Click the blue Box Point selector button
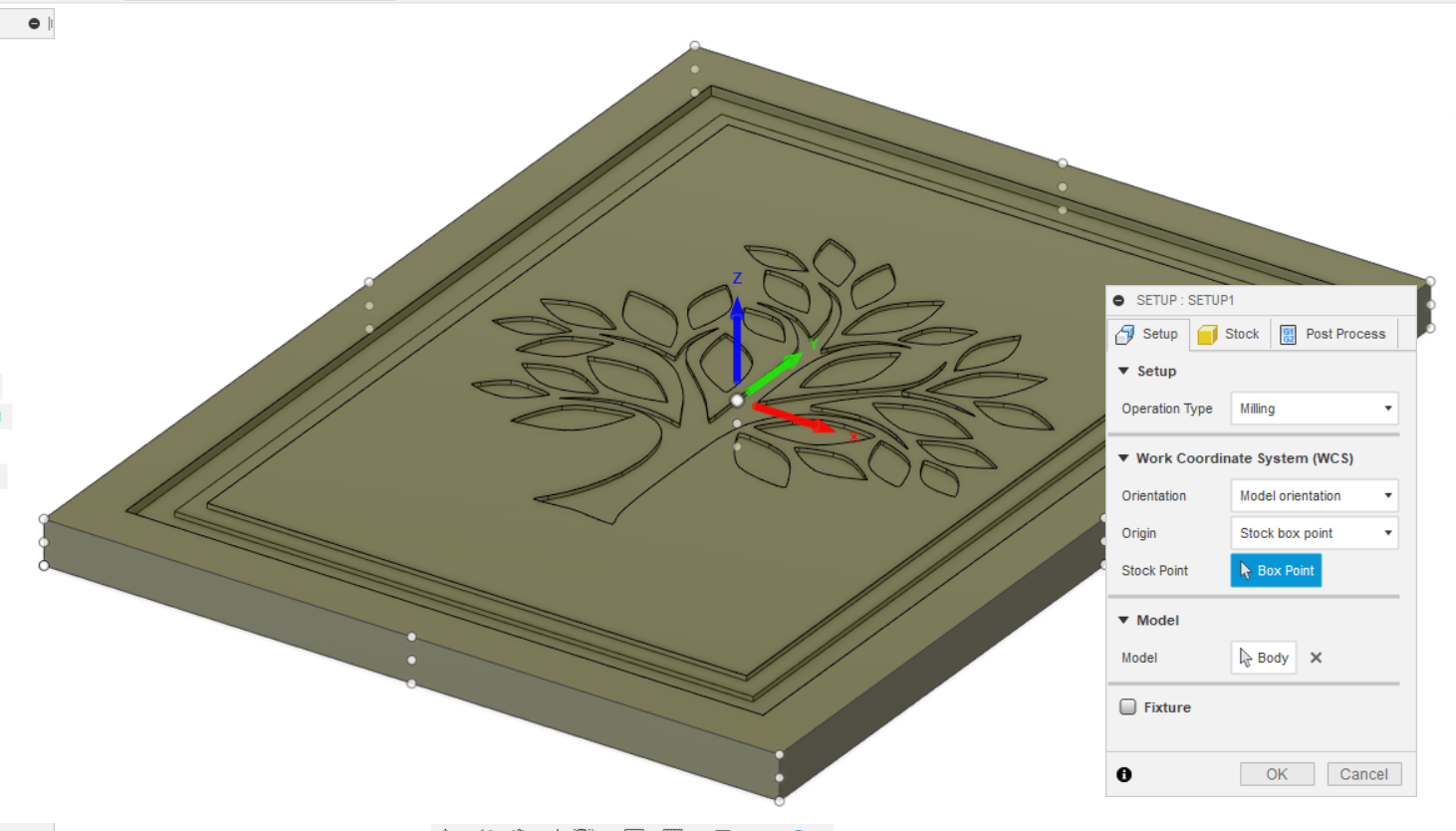The width and height of the screenshot is (1456, 831). click(x=1276, y=570)
